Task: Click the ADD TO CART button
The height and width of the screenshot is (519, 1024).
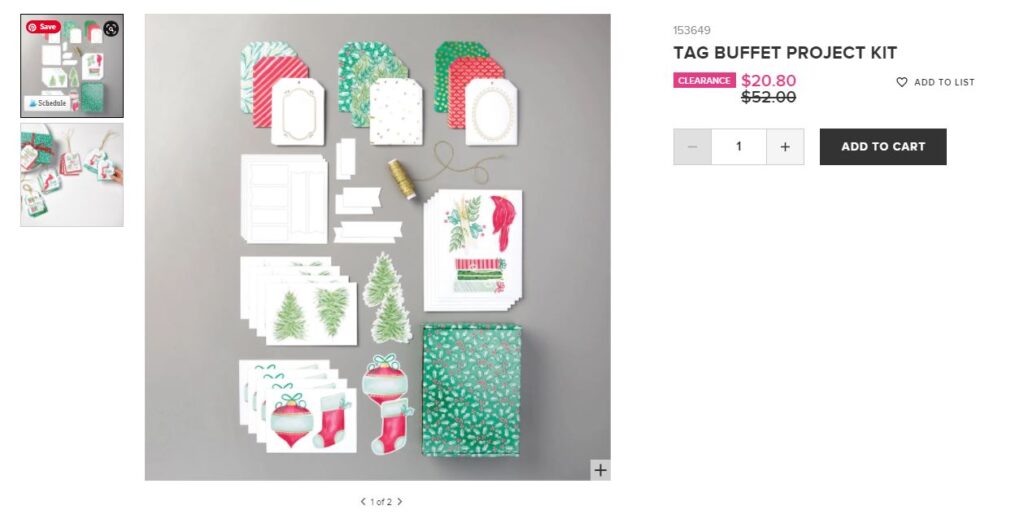Action: click(883, 146)
